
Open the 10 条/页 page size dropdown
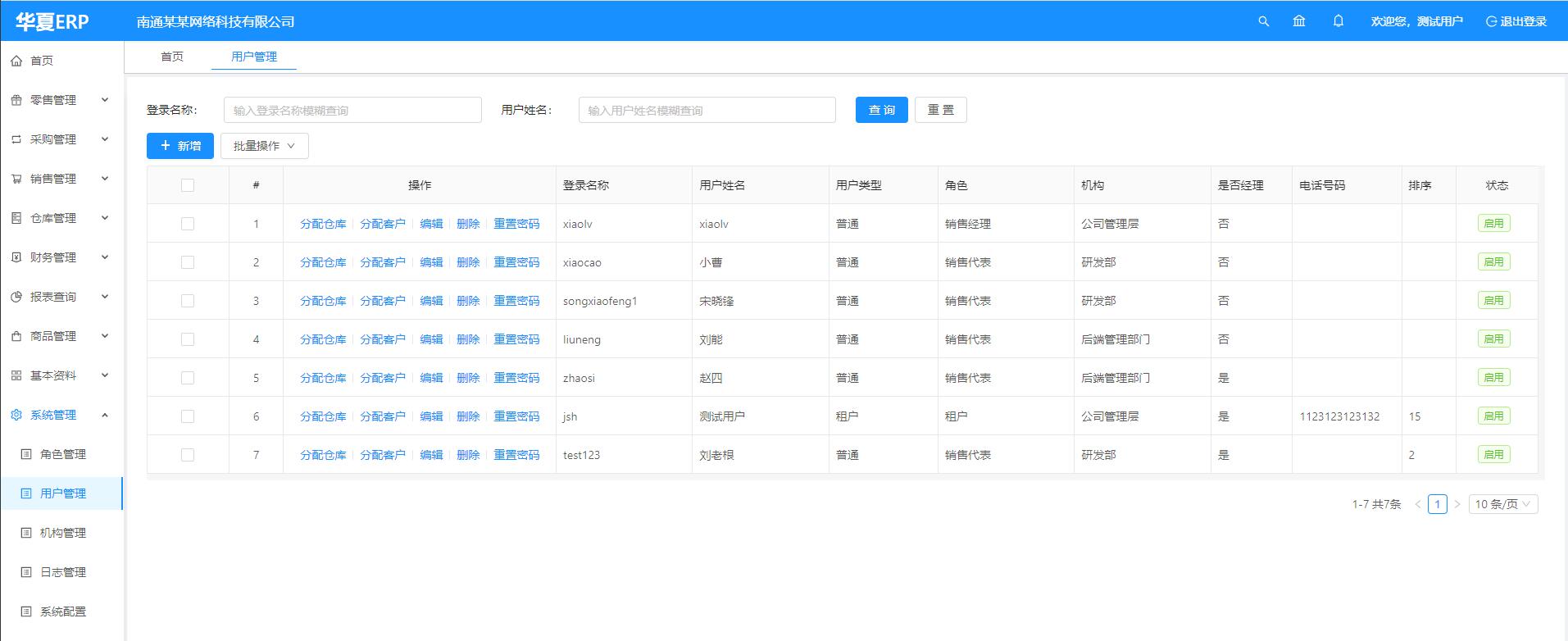tap(1502, 504)
